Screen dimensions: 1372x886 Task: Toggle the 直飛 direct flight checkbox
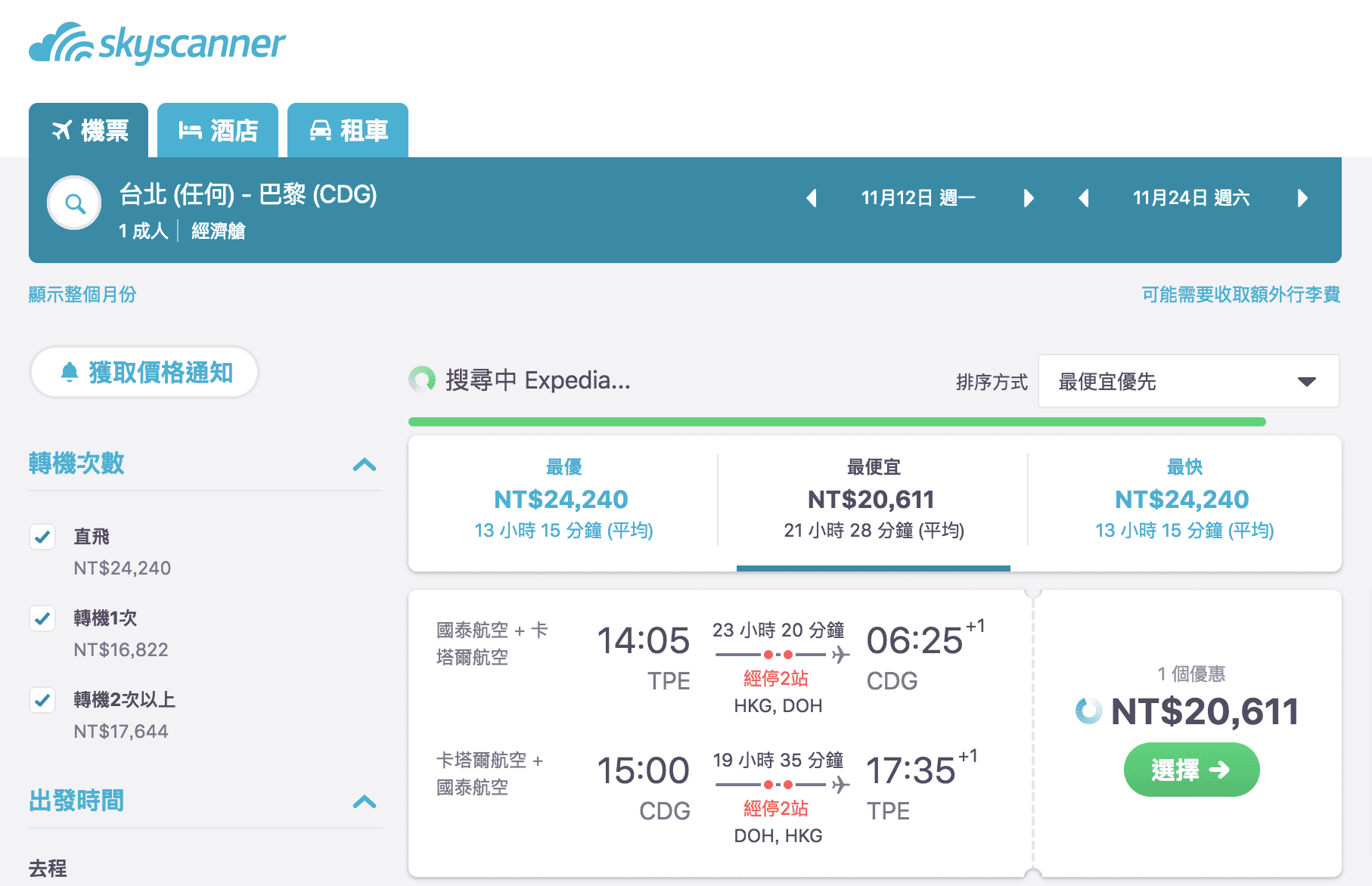(42, 537)
